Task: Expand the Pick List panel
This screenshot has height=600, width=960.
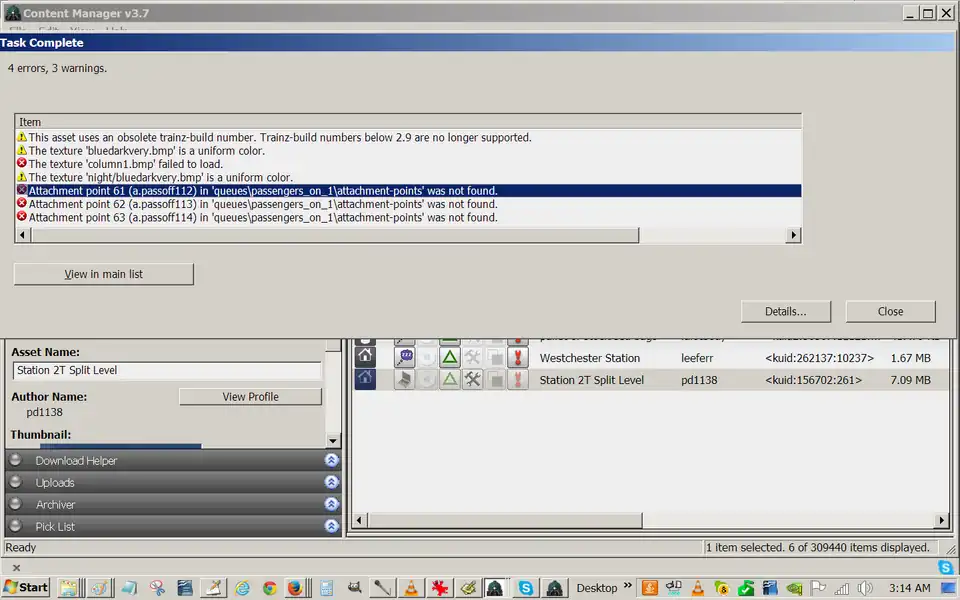Action: coord(331,527)
